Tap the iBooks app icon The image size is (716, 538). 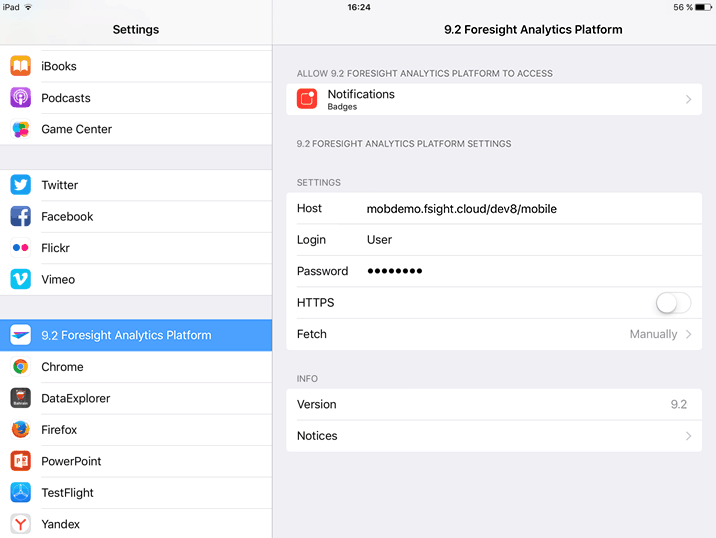pos(21,66)
